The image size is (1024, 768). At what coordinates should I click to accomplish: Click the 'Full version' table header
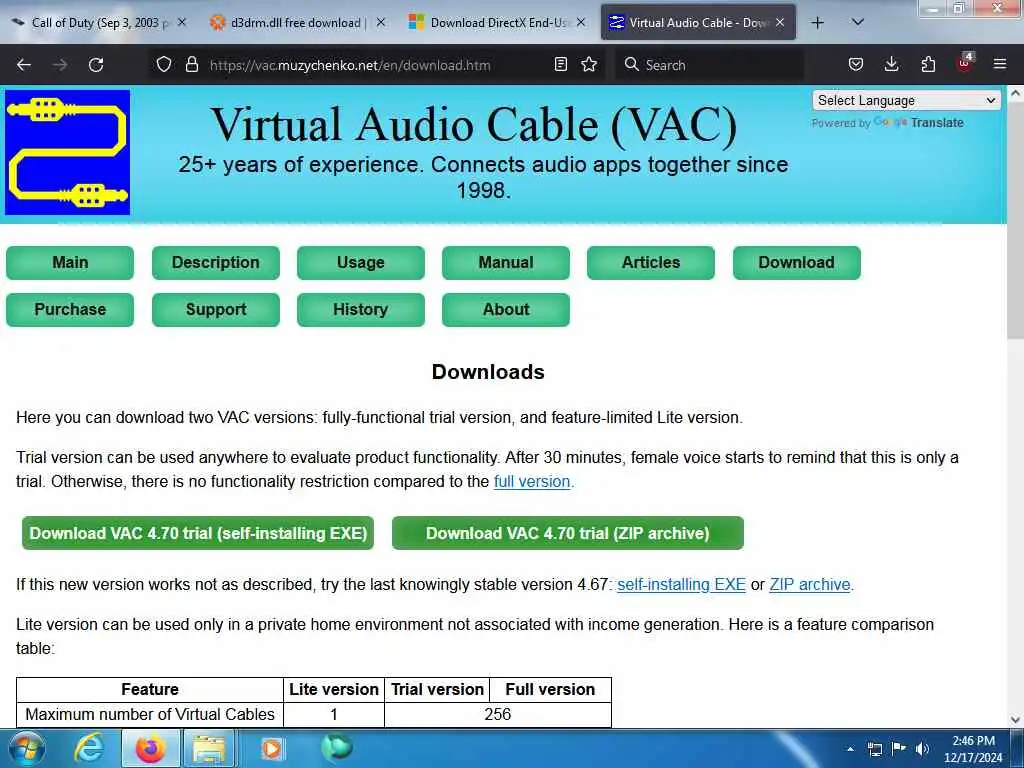[550, 690]
